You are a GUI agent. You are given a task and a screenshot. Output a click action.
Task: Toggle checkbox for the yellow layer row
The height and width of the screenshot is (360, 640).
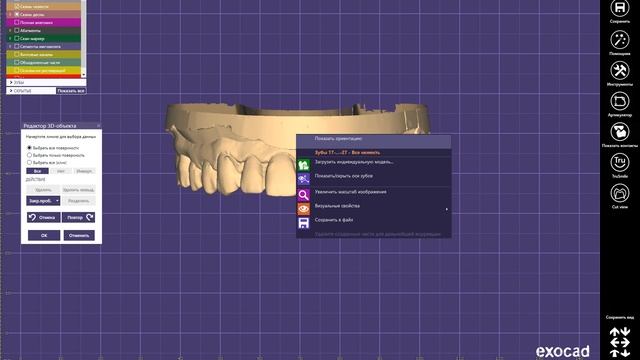pos(17,71)
